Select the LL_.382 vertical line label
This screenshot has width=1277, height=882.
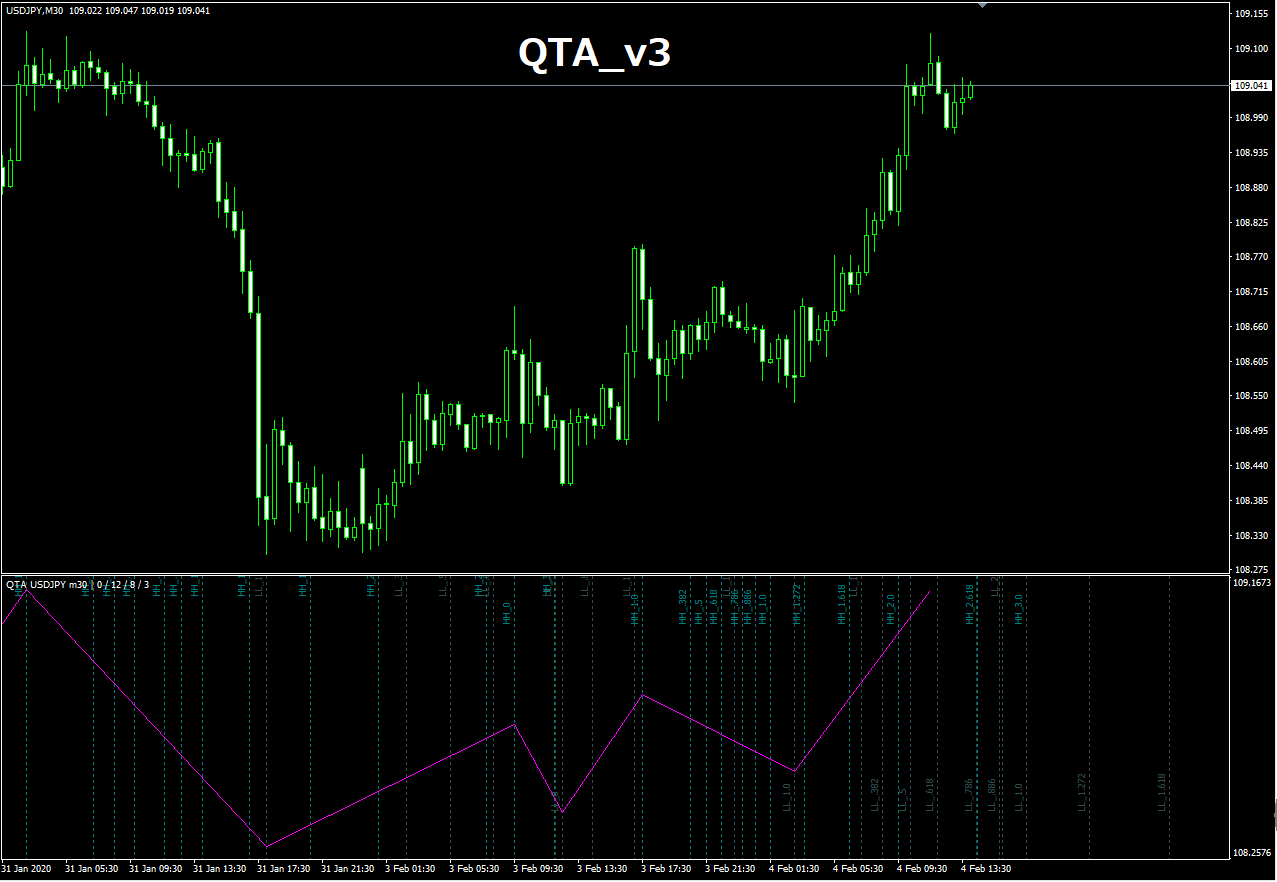click(x=875, y=795)
